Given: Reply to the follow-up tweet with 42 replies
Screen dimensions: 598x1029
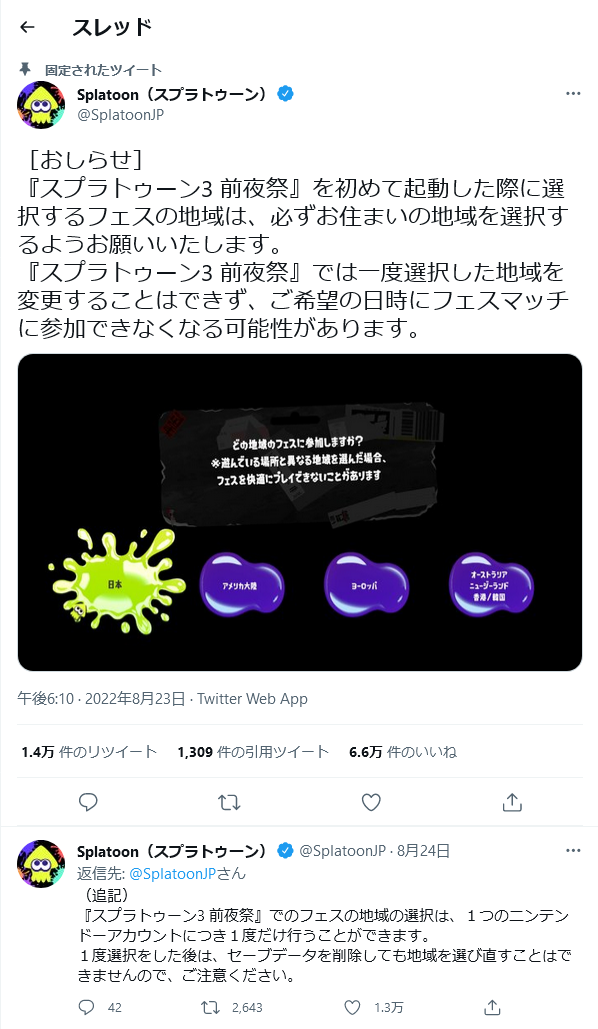Looking at the screenshot, I should coord(86,1007).
